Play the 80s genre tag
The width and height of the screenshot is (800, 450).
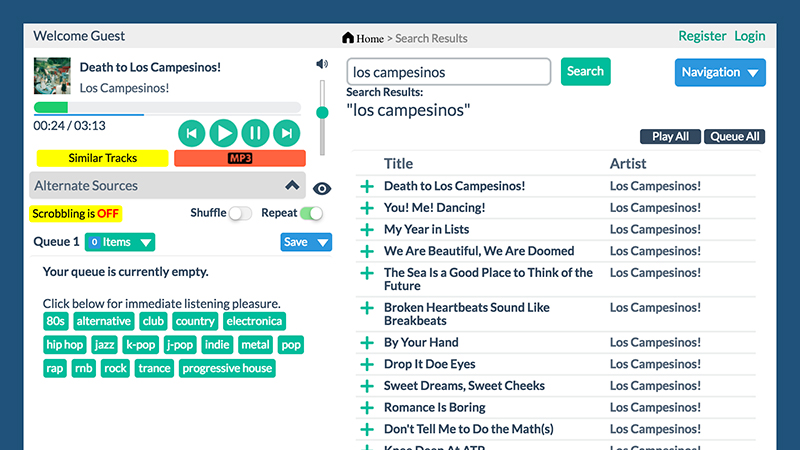(56, 321)
